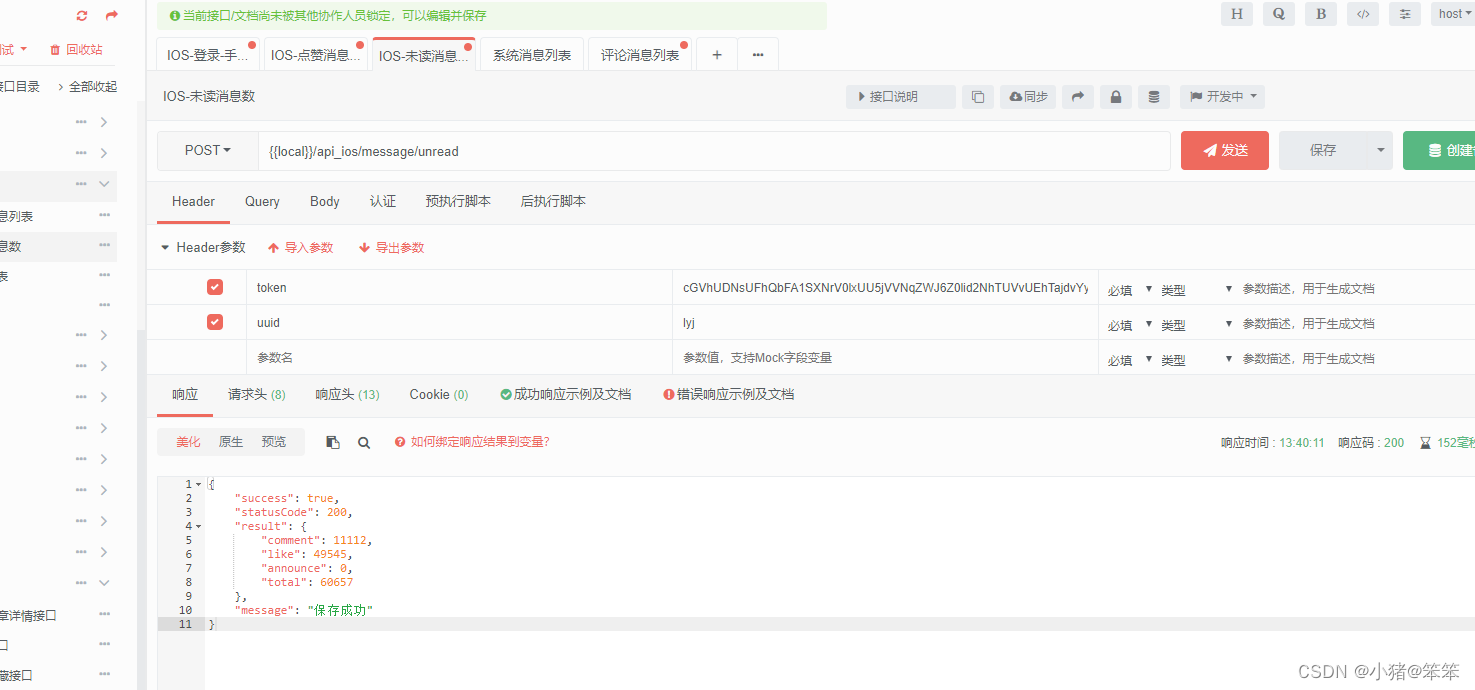Uncheck the token header checkbox
Screen dimensions: 1475x690
[x=214, y=286]
